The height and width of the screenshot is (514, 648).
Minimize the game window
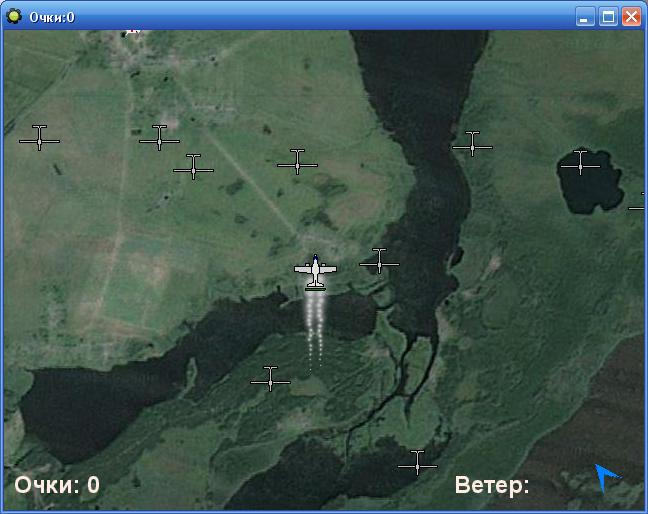click(x=585, y=16)
